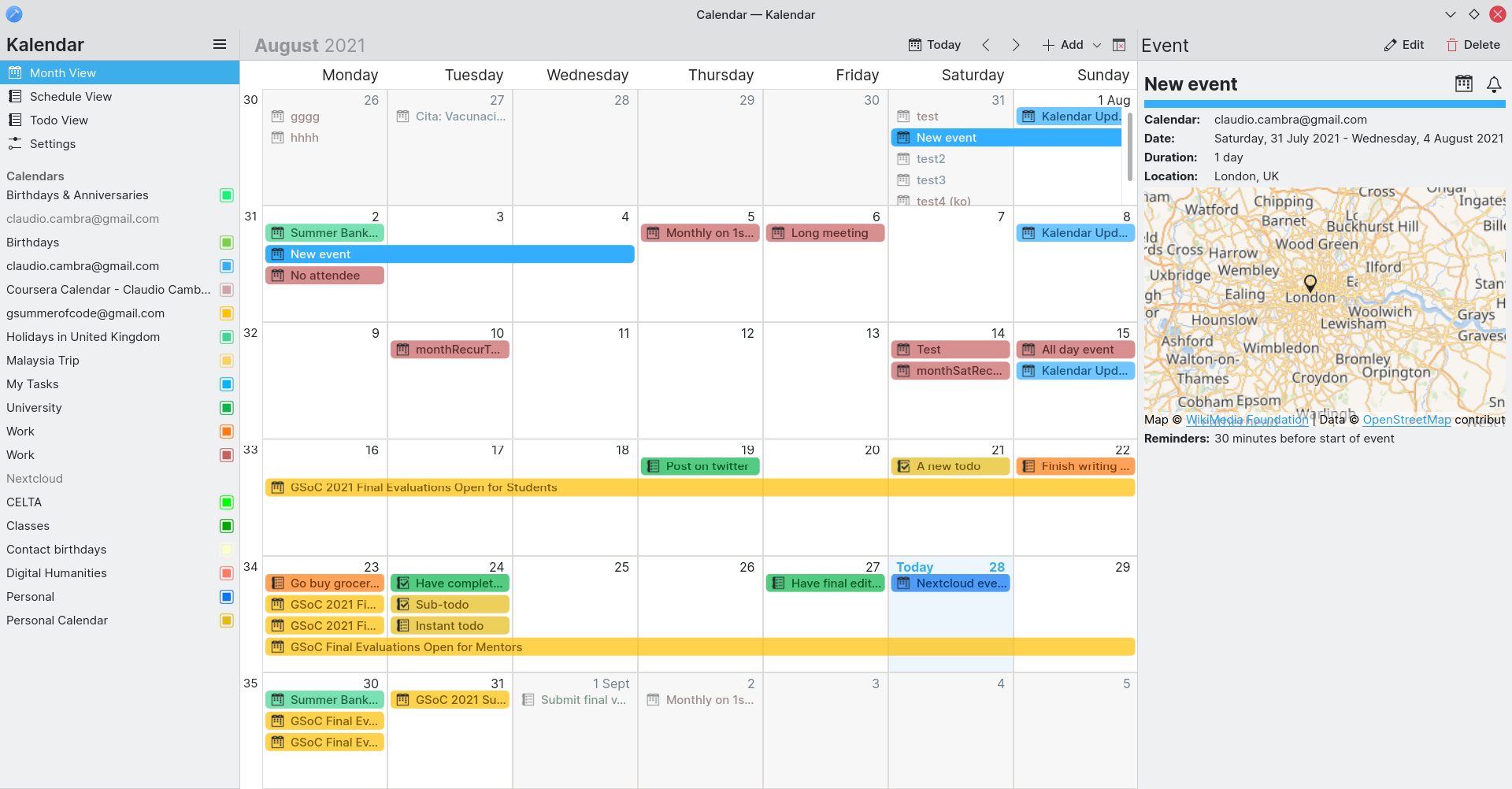Open the hamburger menu next to Kalendar

tap(220, 45)
